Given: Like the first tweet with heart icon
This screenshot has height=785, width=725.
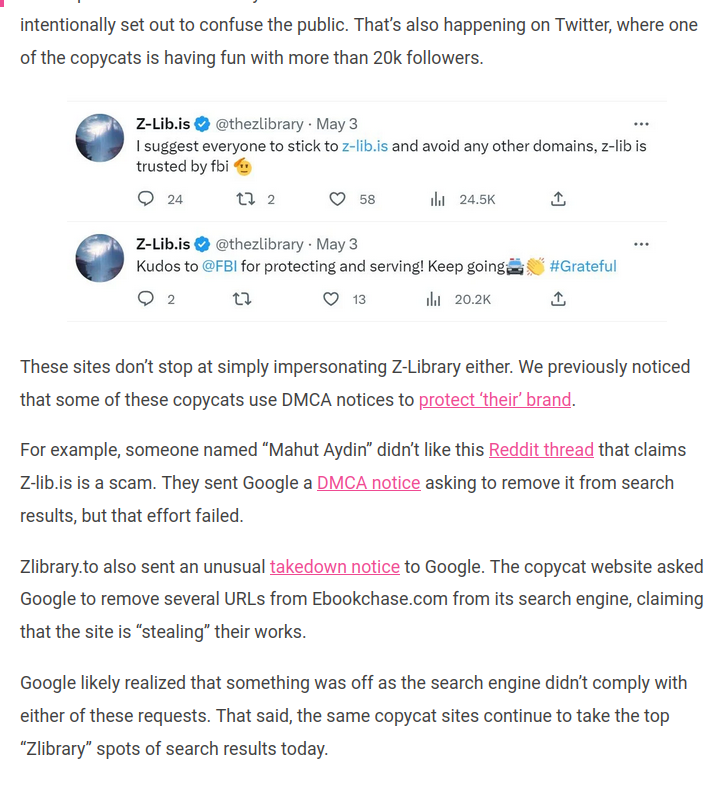Looking at the screenshot, I should [338, 199].
